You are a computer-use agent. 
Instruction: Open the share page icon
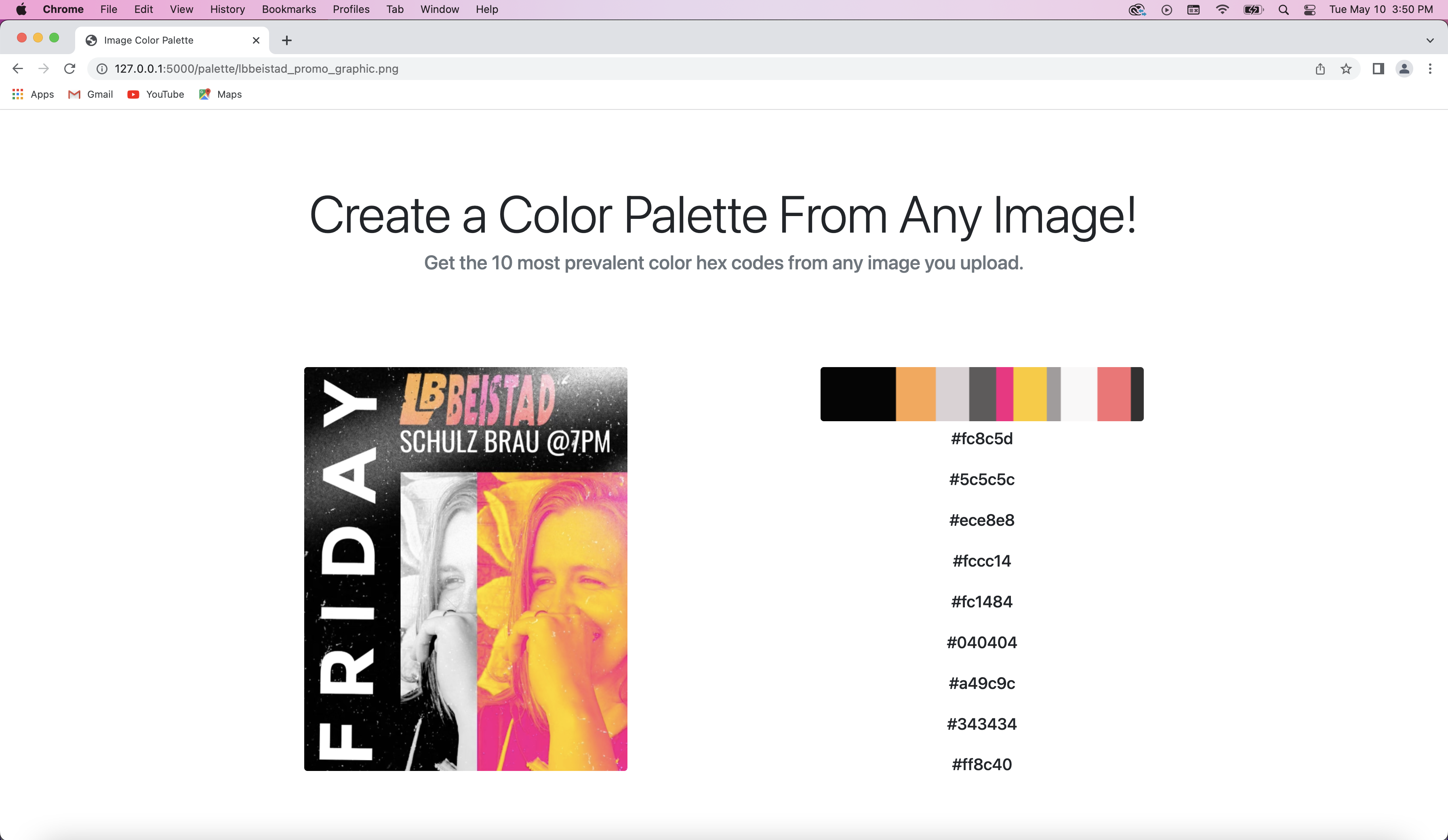tap(1320, 68)
